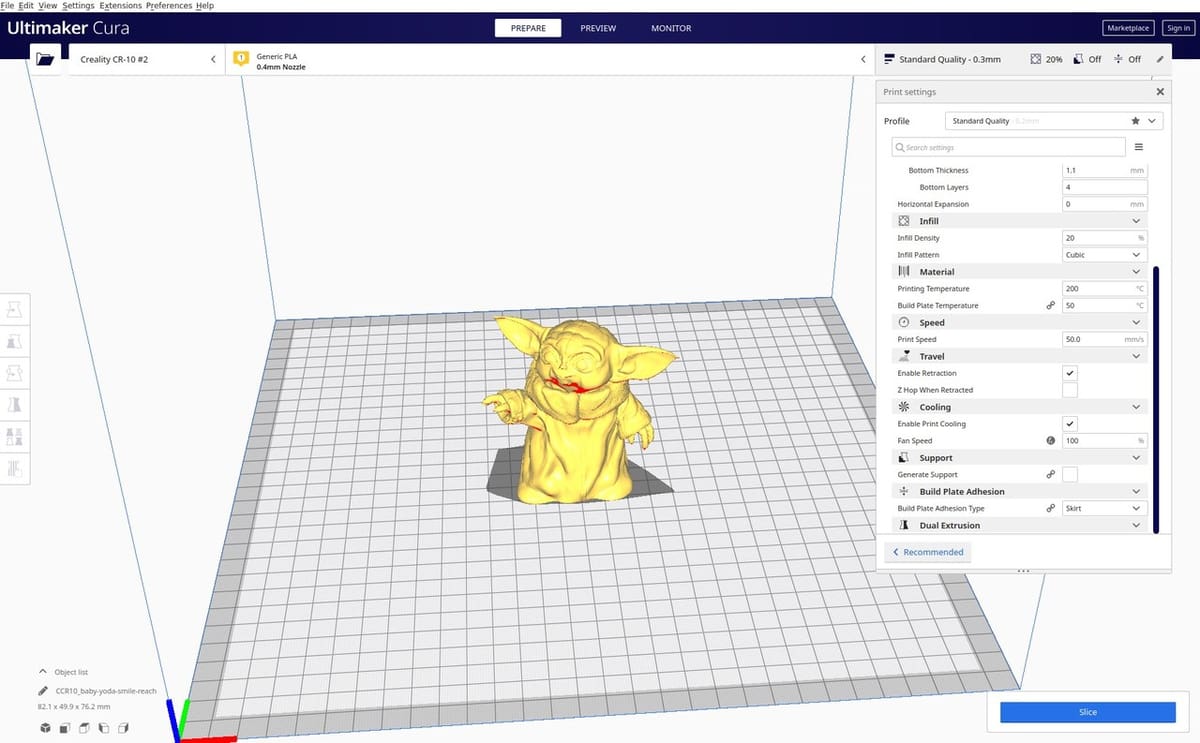
Task: Switch to front view icon
Action: tap(65, 728)
